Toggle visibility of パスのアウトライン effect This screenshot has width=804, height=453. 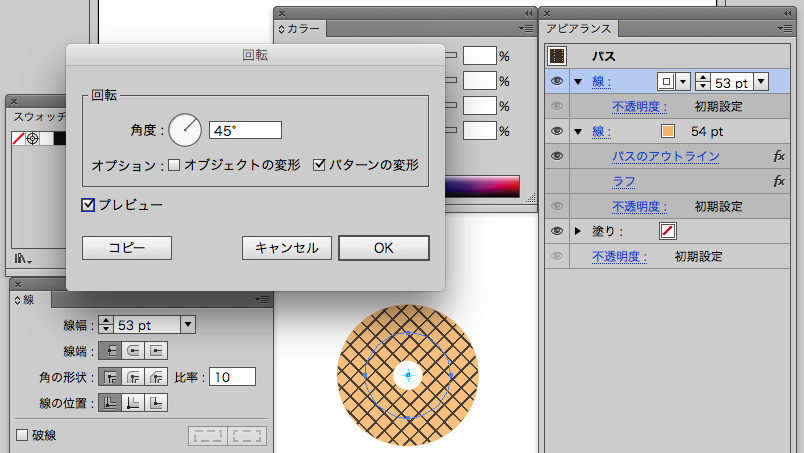tap(556, 156)
